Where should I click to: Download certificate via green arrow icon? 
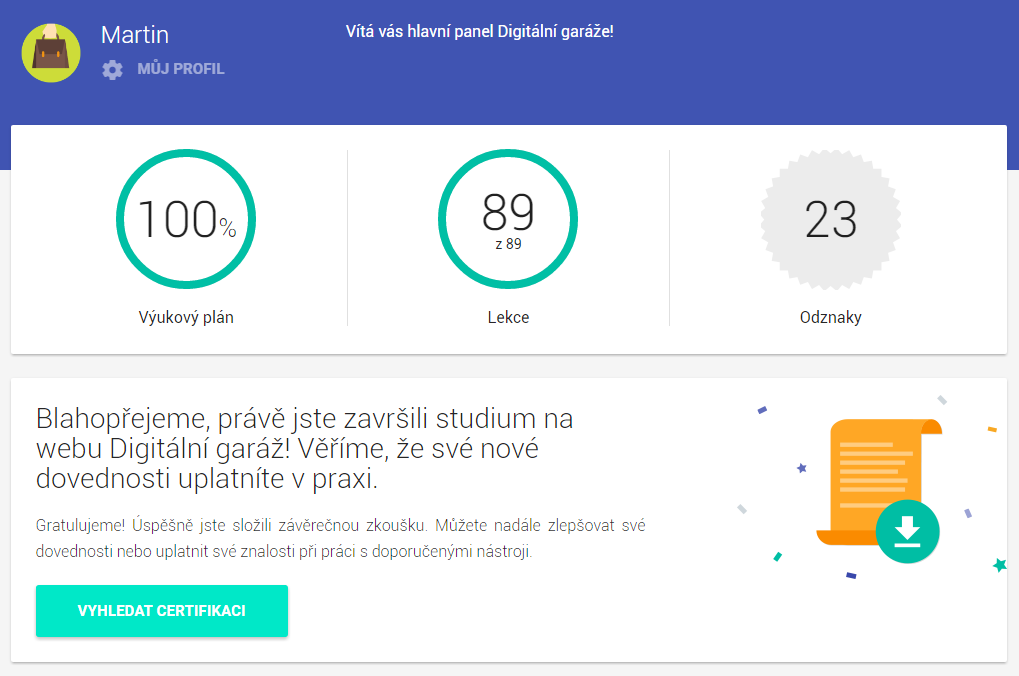point(907,531)
